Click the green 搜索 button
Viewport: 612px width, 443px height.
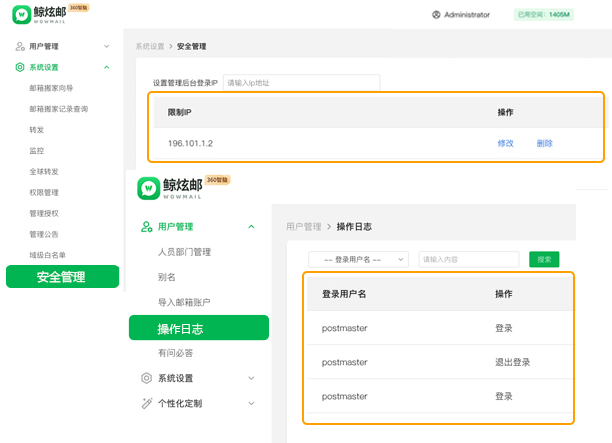point(544,259)
